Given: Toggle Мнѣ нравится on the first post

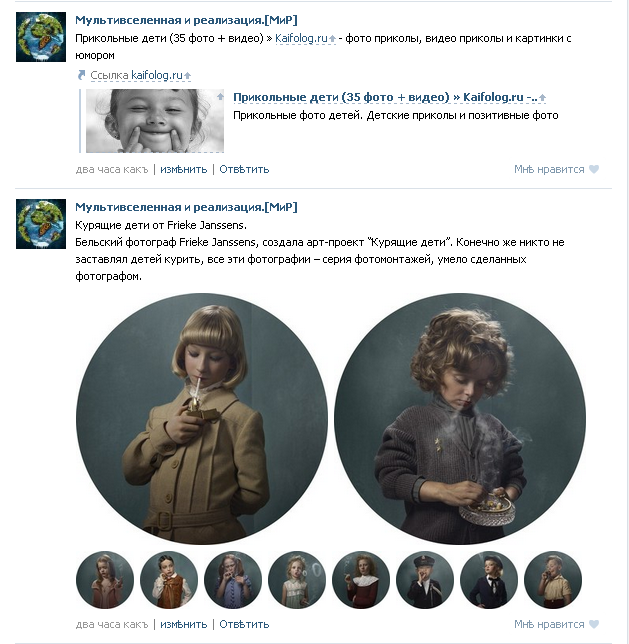Looking at the screenshot, I should point(549,169).
